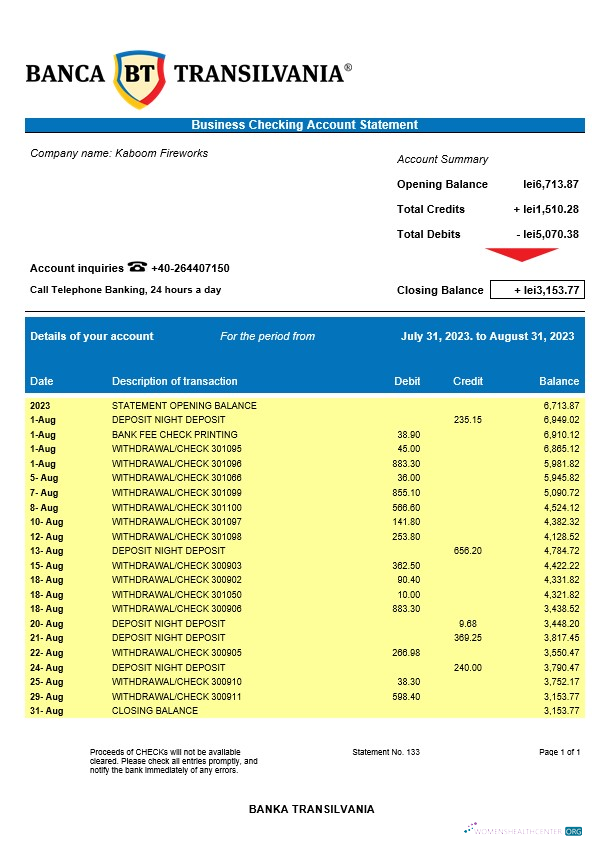Click the Description of transaction header
Viewport: 592px width, 846px height.
[174, 381]
